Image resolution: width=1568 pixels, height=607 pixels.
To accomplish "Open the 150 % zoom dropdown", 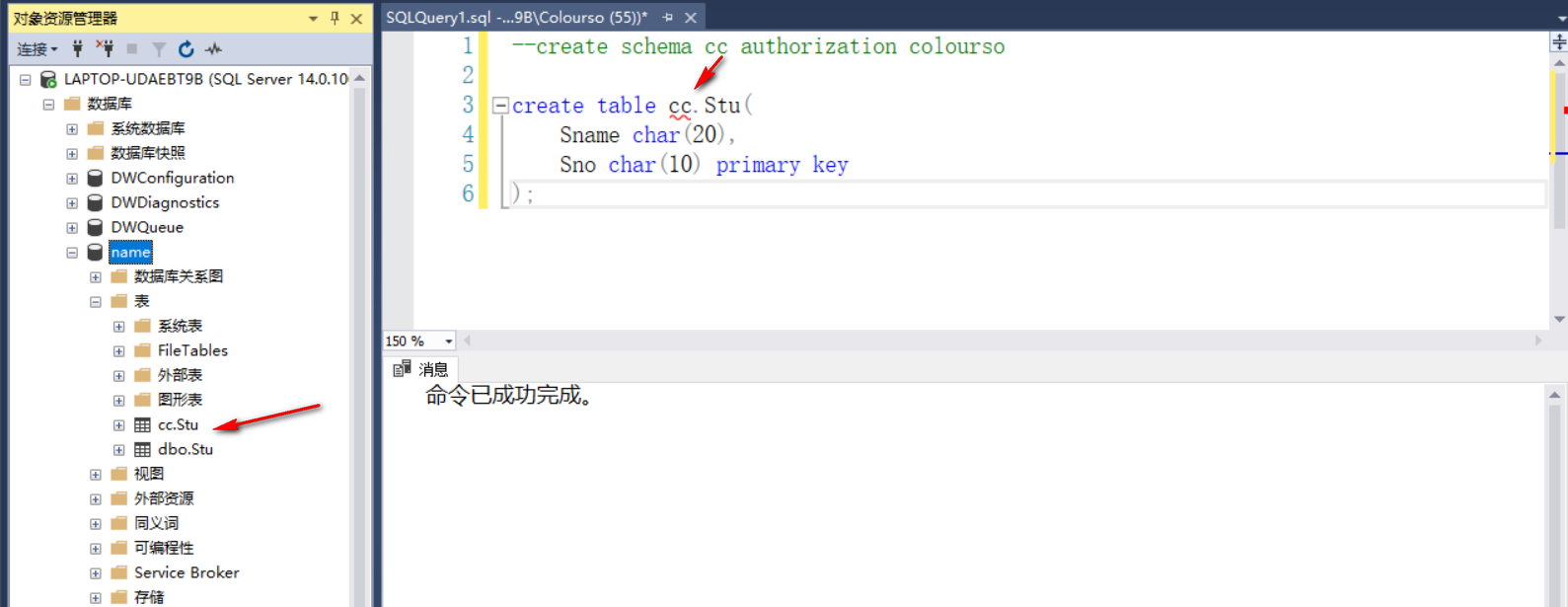I will tap(449, 341).
